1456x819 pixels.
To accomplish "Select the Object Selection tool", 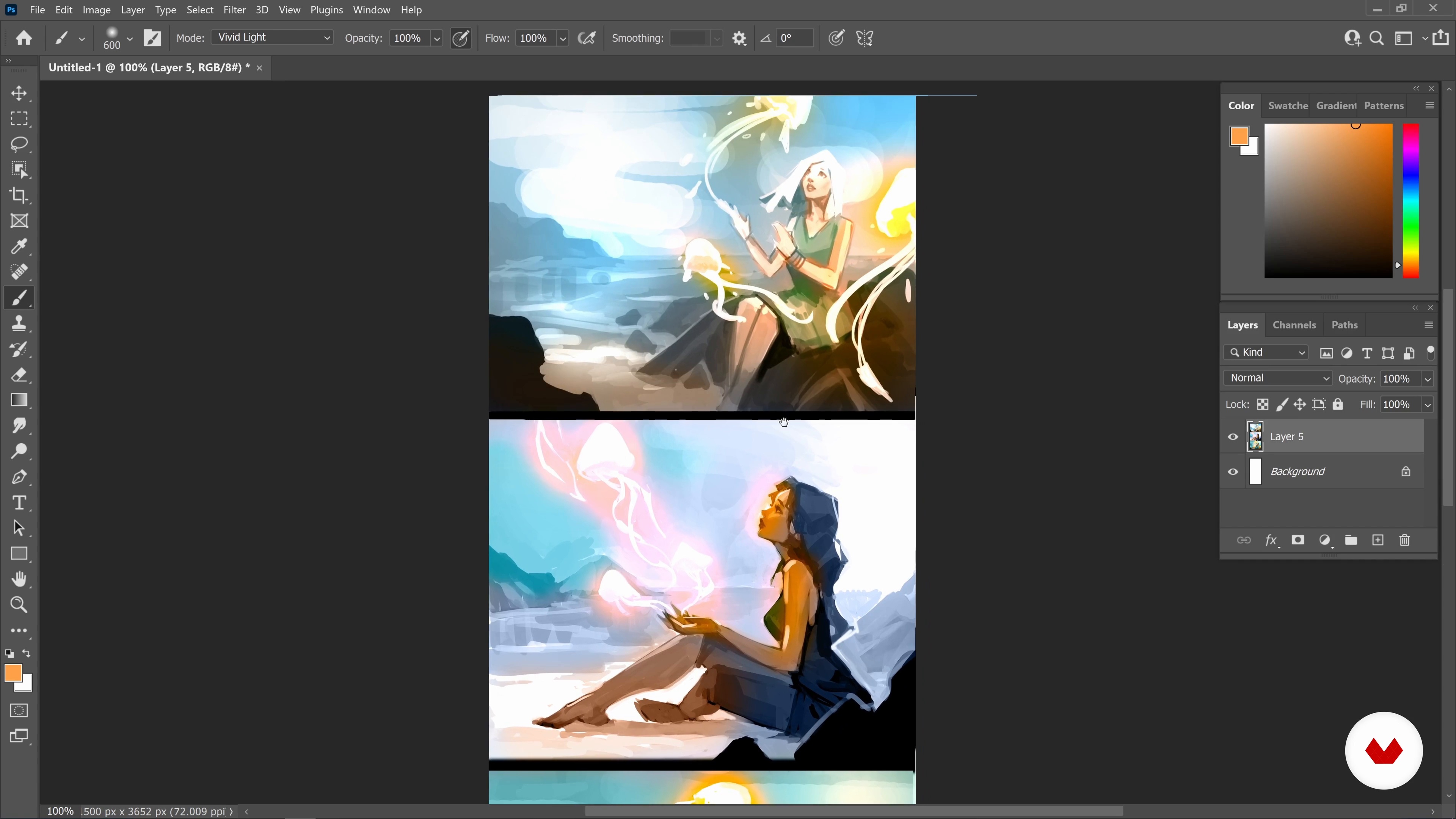I will pyautogui.click(x=19, y=169).
